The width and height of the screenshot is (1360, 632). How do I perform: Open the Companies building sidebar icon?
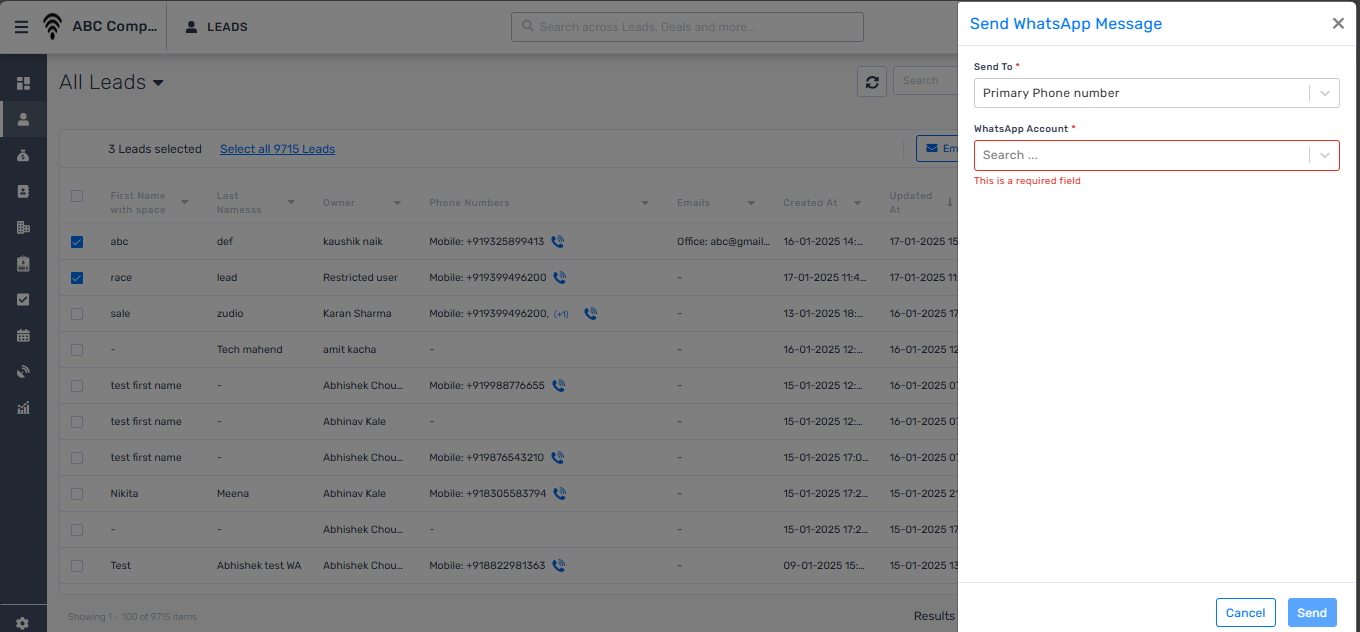click(x=24, y=227)
